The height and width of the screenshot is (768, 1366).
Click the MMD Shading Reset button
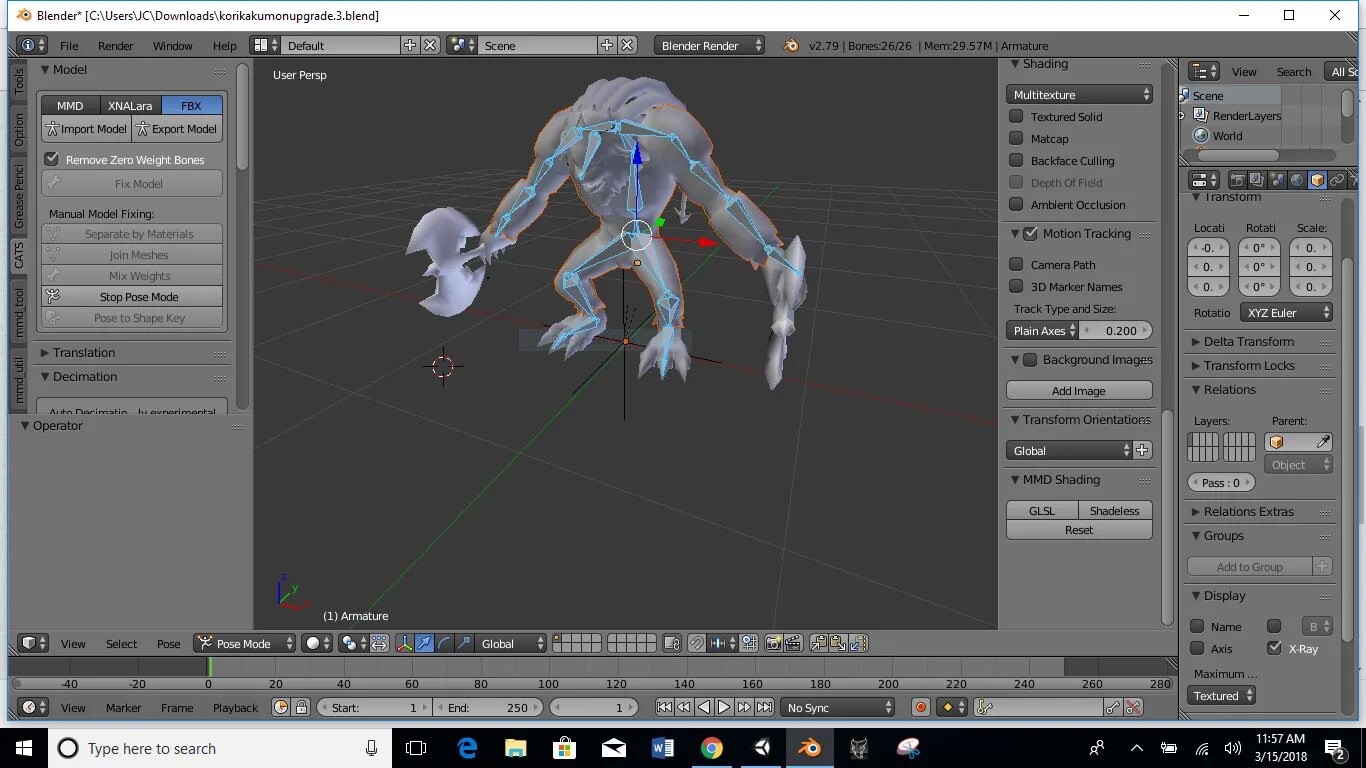click(x=1079, y=530)
